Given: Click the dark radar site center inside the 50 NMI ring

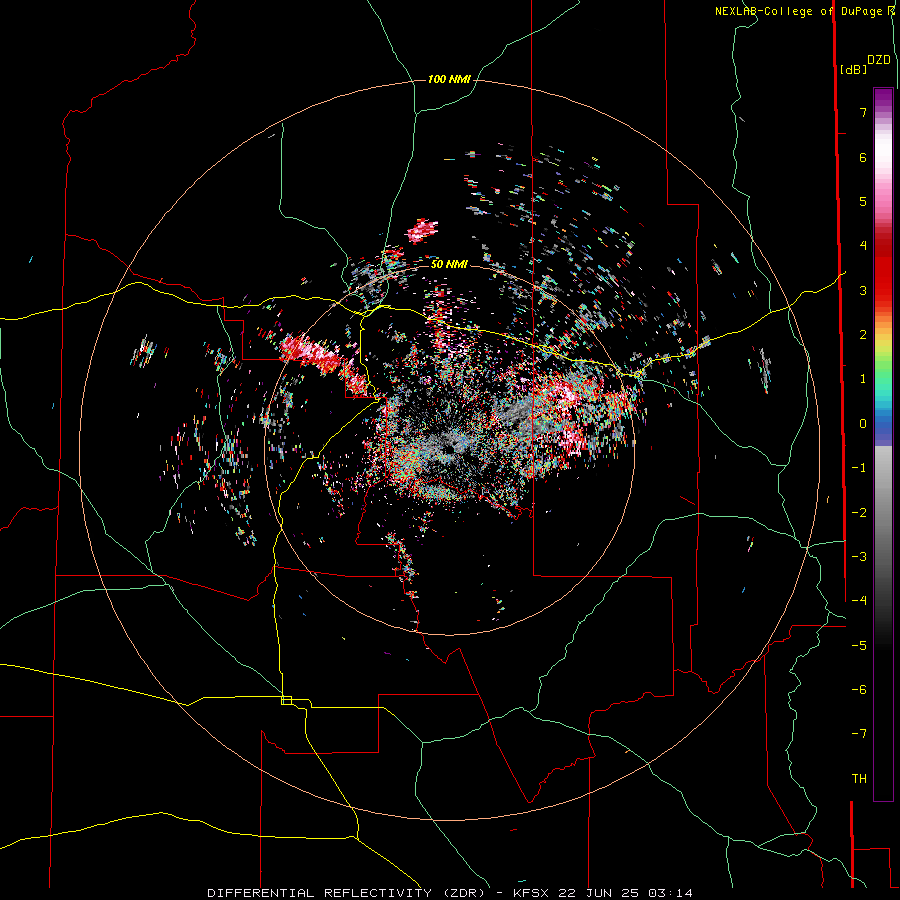Looking at the screenshot, I should tap(449, 449).
